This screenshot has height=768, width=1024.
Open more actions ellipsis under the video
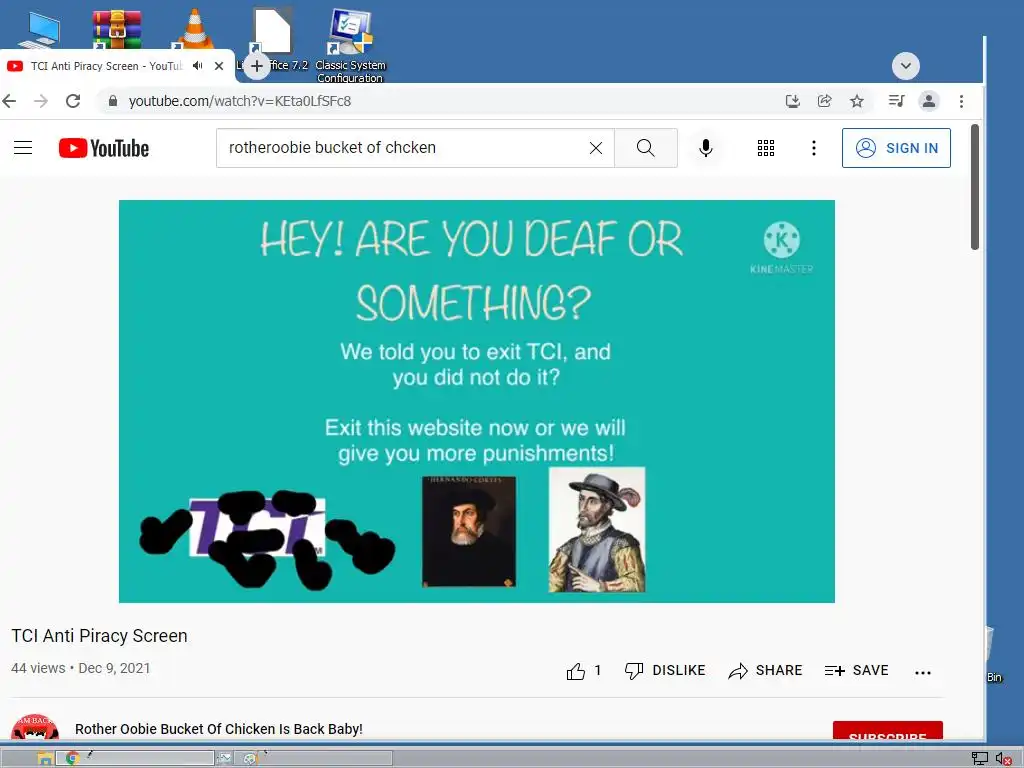coord(923,673)
